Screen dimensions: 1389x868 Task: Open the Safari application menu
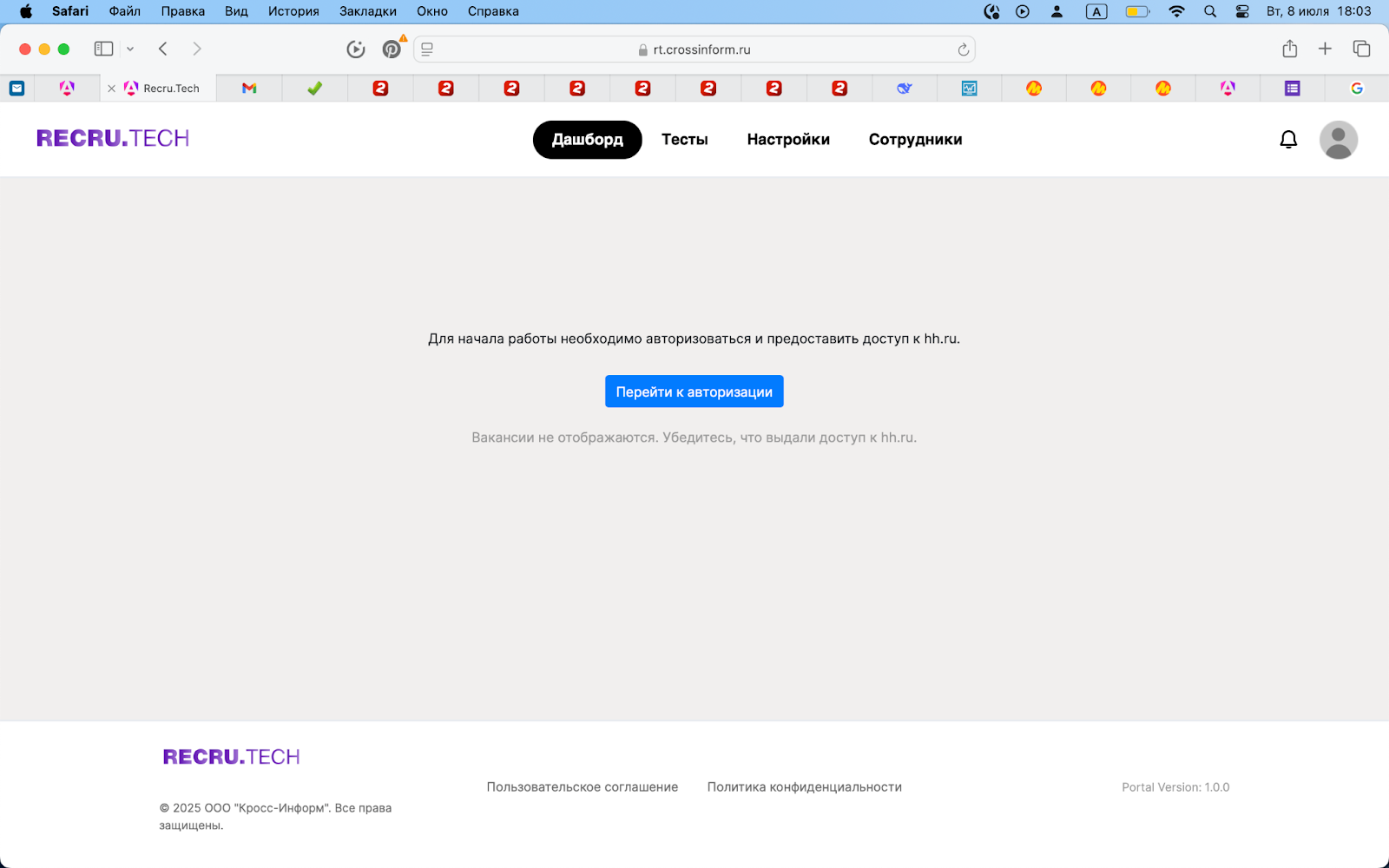point(70,11)
